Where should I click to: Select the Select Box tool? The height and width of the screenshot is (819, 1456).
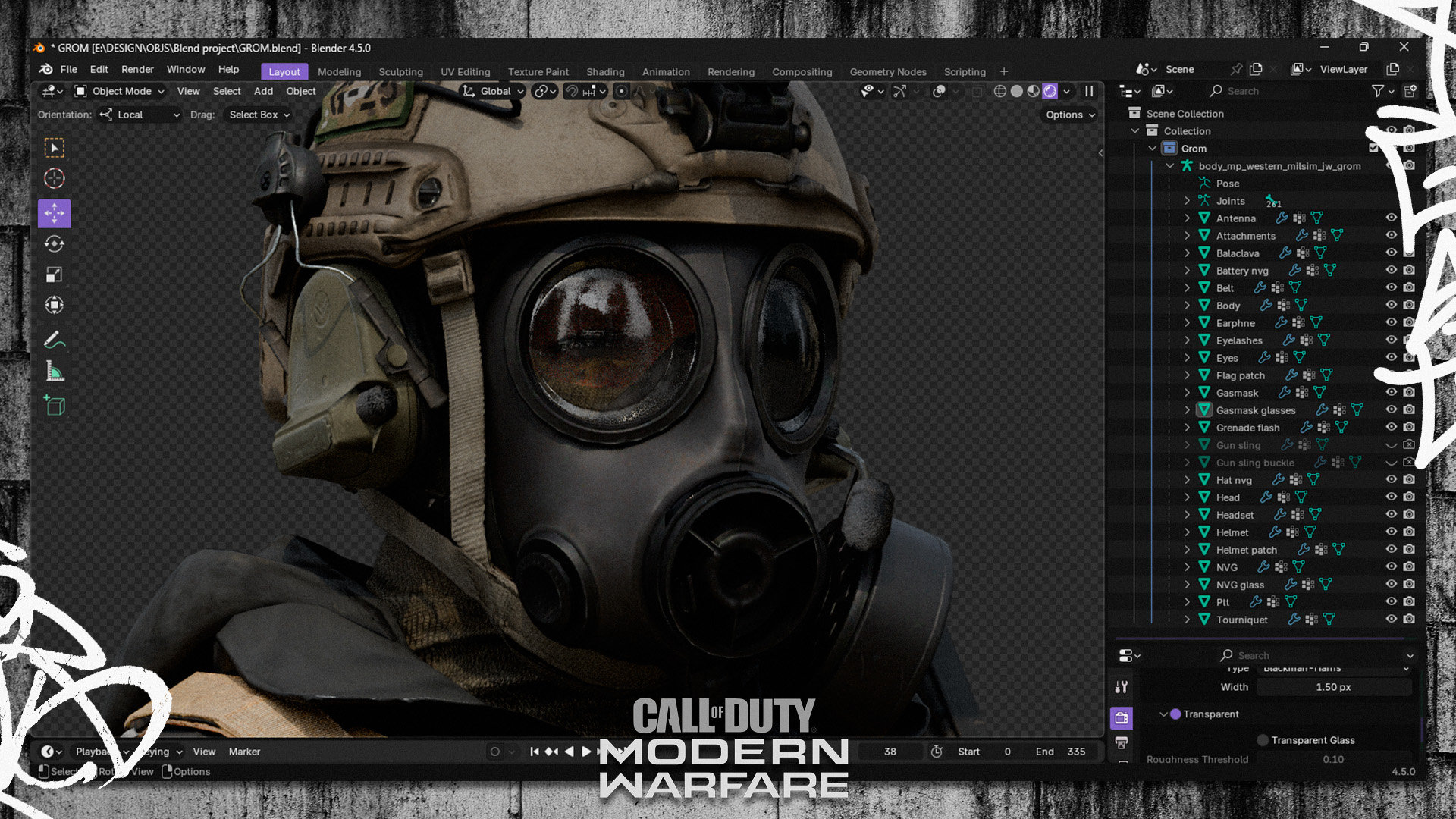54,147
